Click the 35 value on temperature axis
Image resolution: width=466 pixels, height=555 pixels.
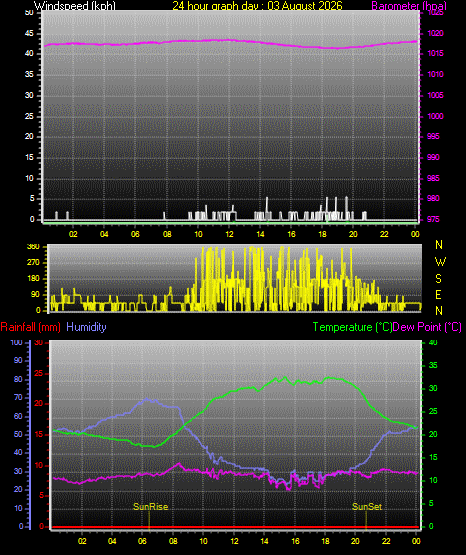(x=433, y=365)
